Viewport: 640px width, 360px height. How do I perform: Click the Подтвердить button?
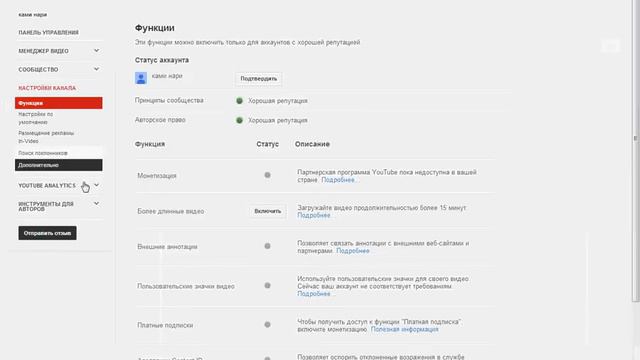pyautogui.click(x=258, y=78)
